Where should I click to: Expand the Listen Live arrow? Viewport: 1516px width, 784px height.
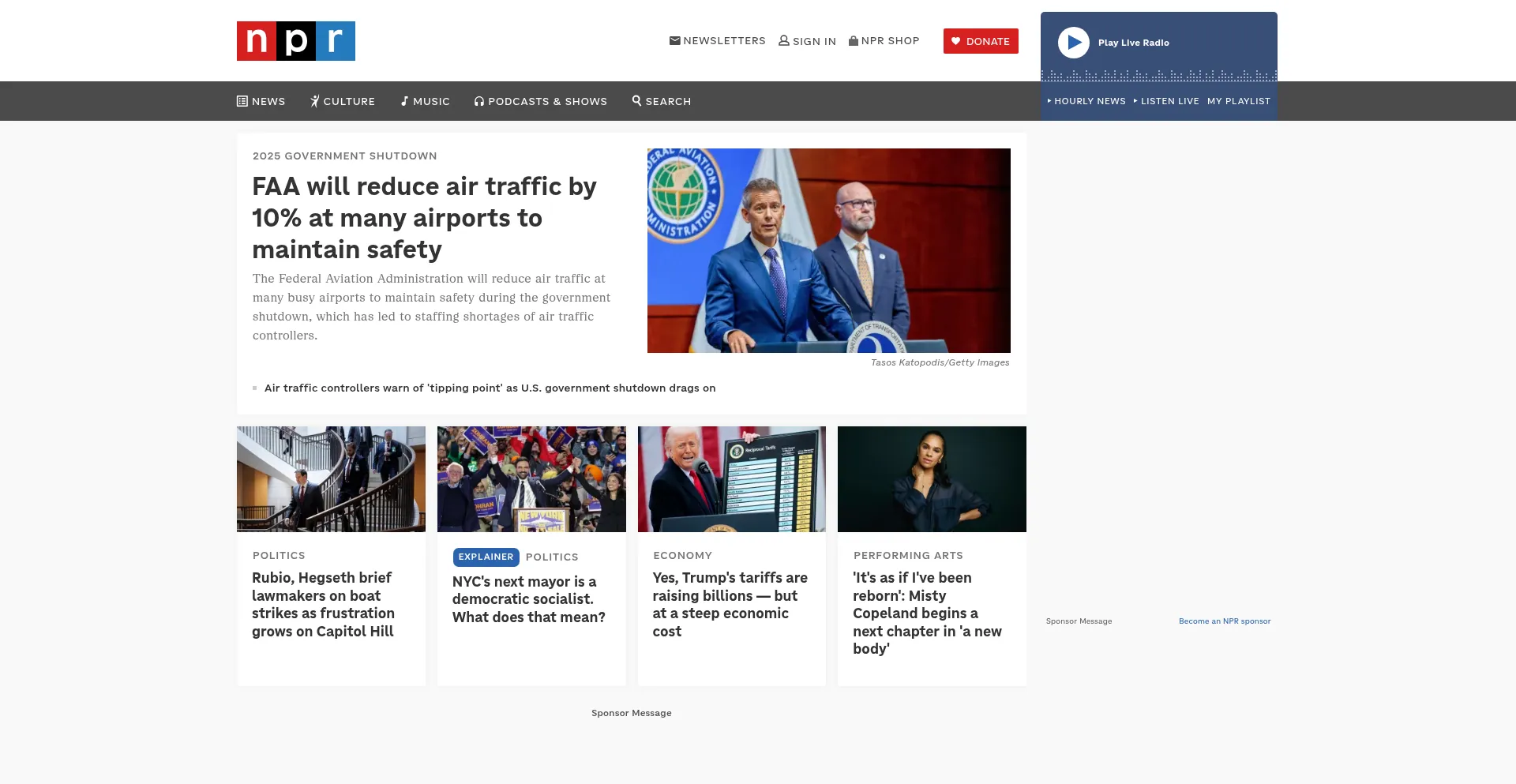pos(1135,101)
